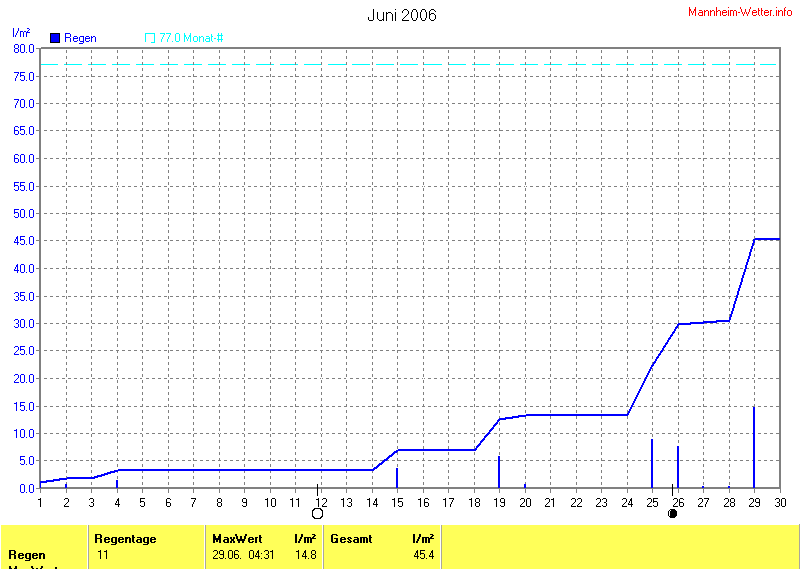Screen dimensions: 800x569
Task: Click the Regen row label in table
Action: tap(27, 554)
